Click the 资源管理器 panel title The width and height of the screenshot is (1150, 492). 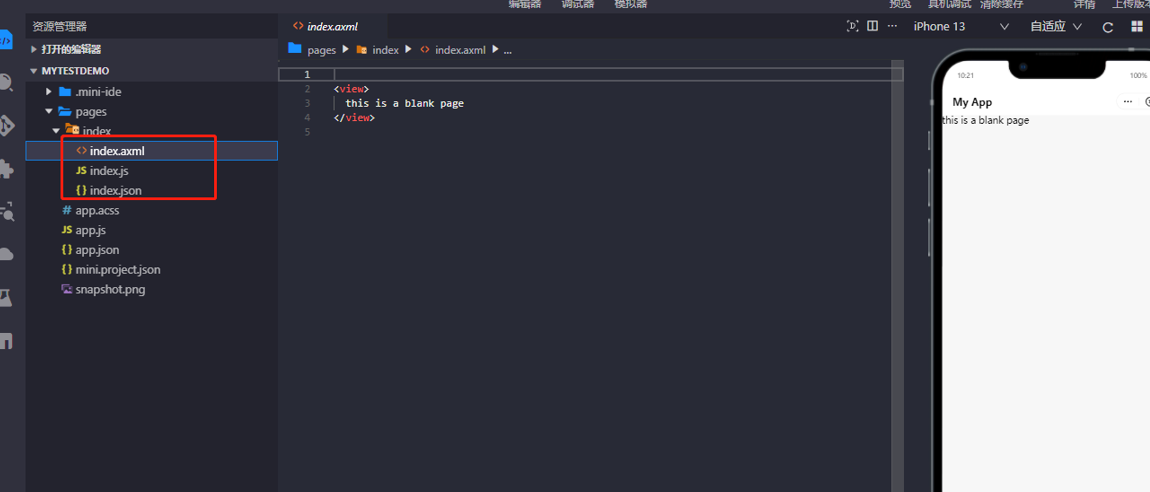tap(59, 26)
